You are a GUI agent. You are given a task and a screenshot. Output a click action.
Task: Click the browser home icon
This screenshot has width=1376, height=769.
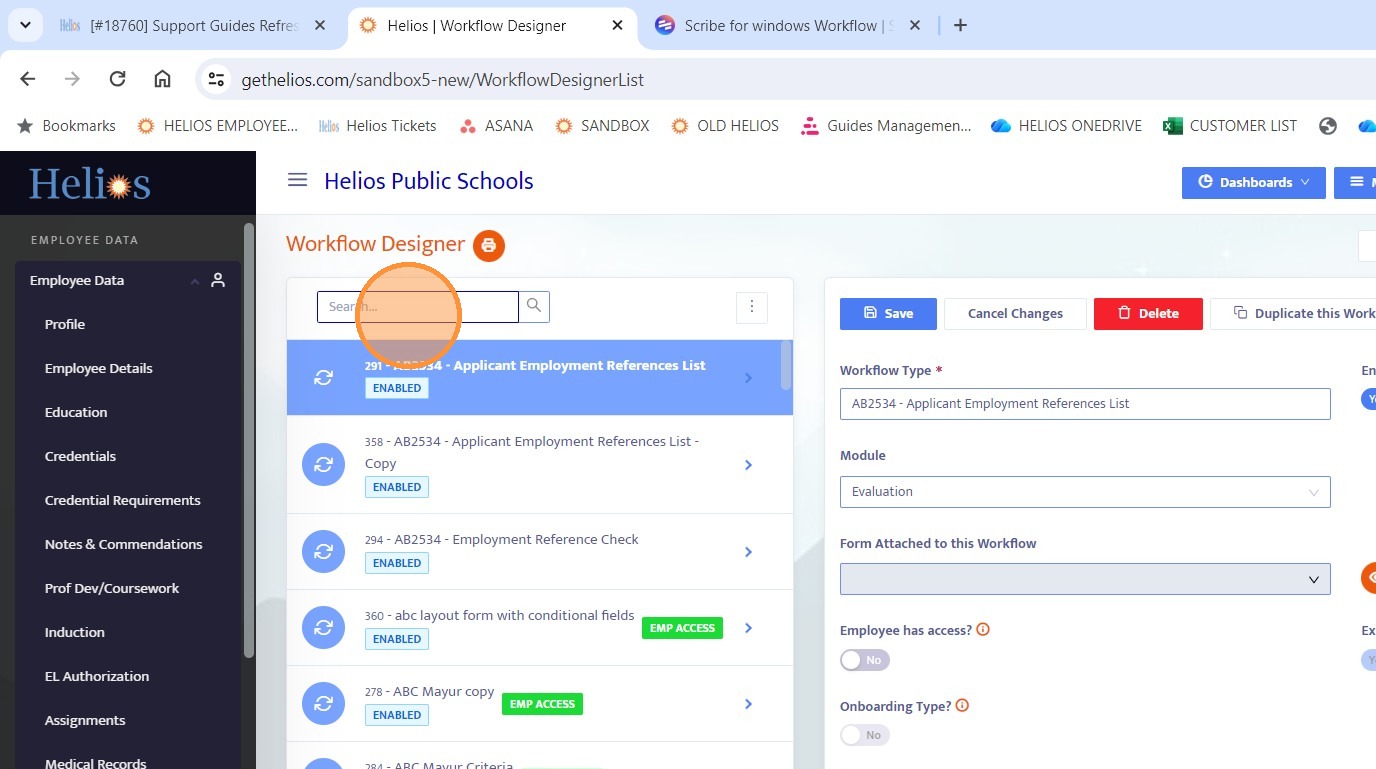coord(162,79)
